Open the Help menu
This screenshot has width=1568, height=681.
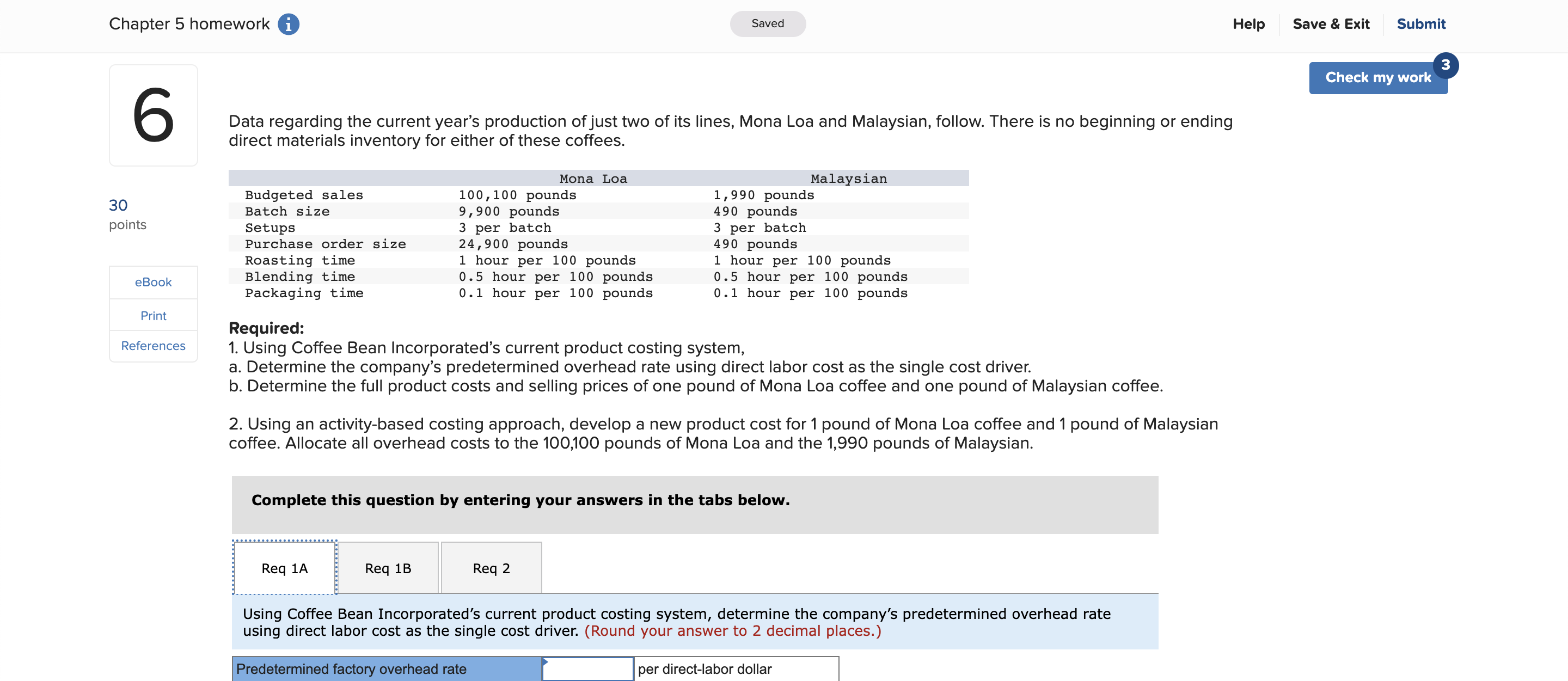click(x=1248, y=24)
